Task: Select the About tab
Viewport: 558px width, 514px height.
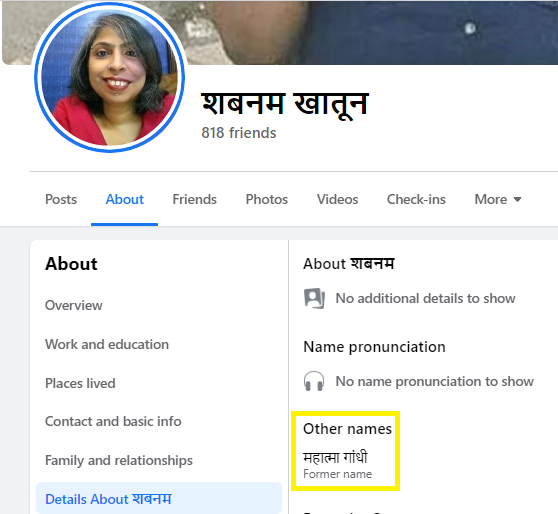Action: pos(125,199)
